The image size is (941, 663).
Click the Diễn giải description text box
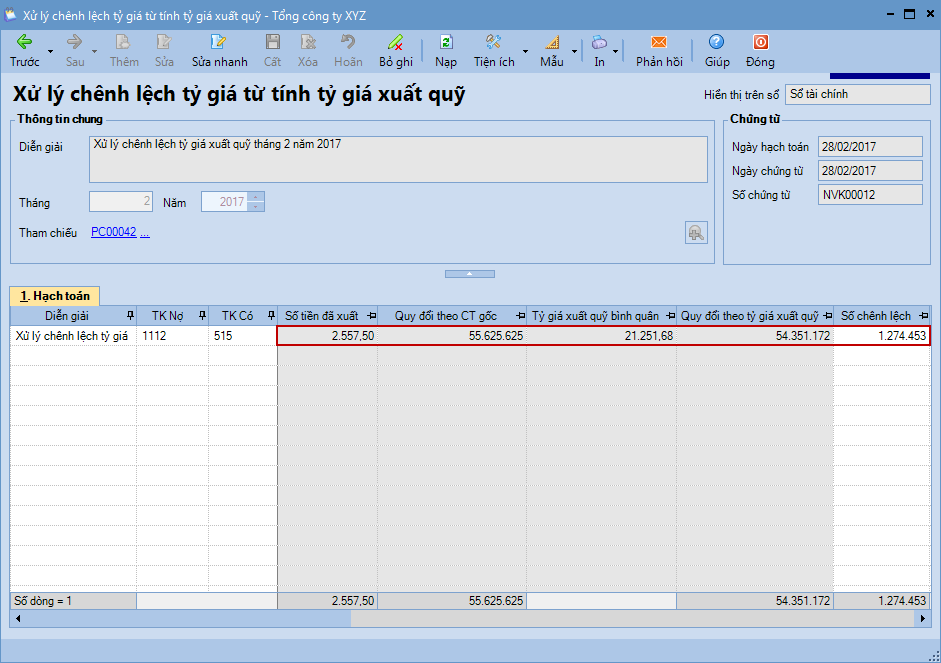(398, 160)
